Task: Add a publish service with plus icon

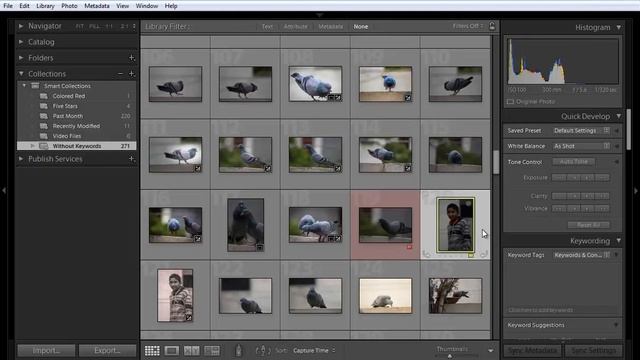Action: (x=131, y=159)
